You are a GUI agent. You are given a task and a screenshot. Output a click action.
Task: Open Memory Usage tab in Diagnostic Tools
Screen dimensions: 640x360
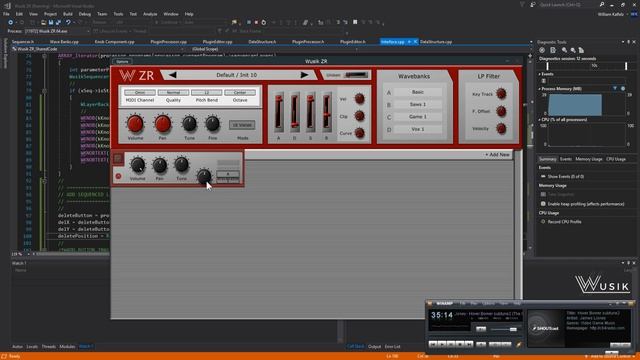(589, 159)
